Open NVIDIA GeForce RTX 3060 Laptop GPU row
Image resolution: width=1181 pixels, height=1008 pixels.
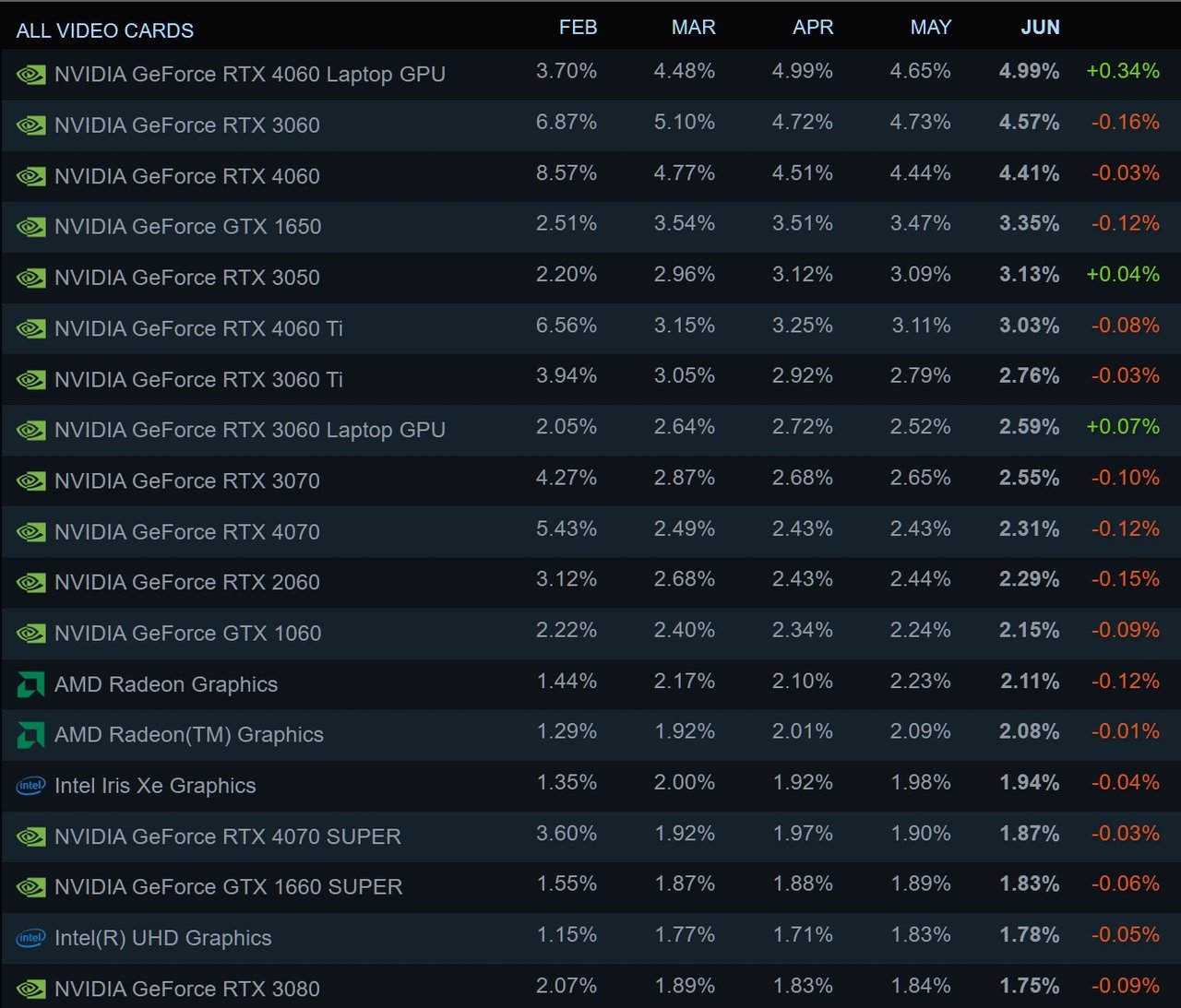click(590, 430)
